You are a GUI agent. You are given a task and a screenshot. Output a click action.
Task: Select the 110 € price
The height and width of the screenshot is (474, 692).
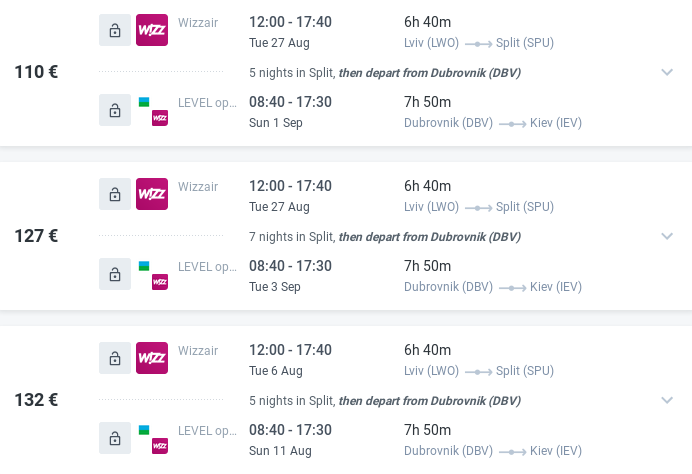tap(36, 72)
